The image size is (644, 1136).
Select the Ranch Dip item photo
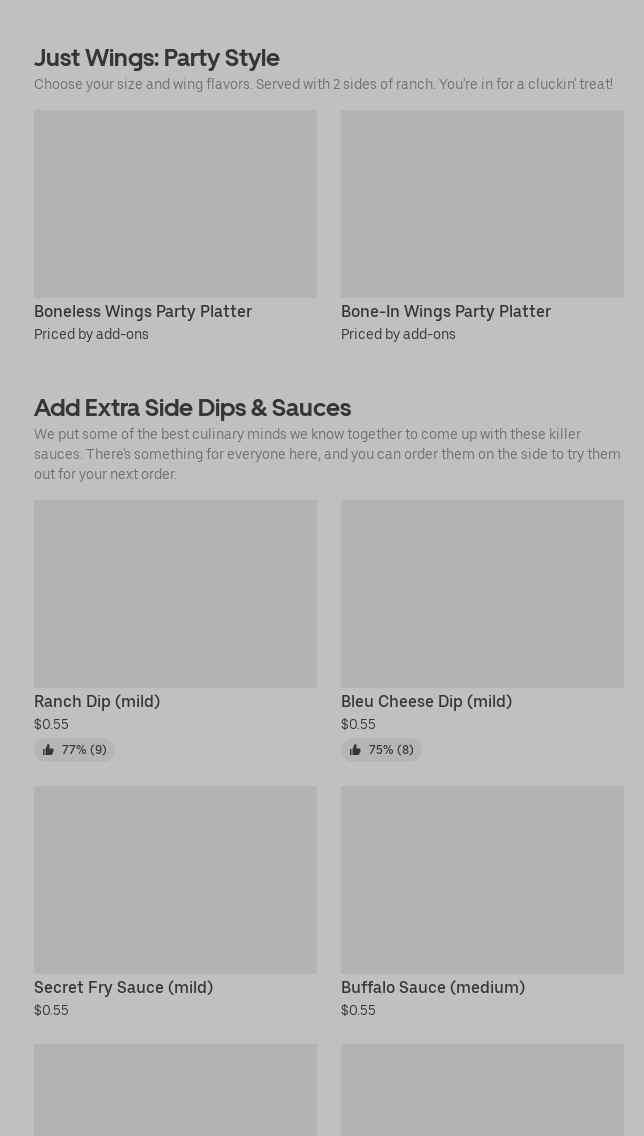[175, 594]
